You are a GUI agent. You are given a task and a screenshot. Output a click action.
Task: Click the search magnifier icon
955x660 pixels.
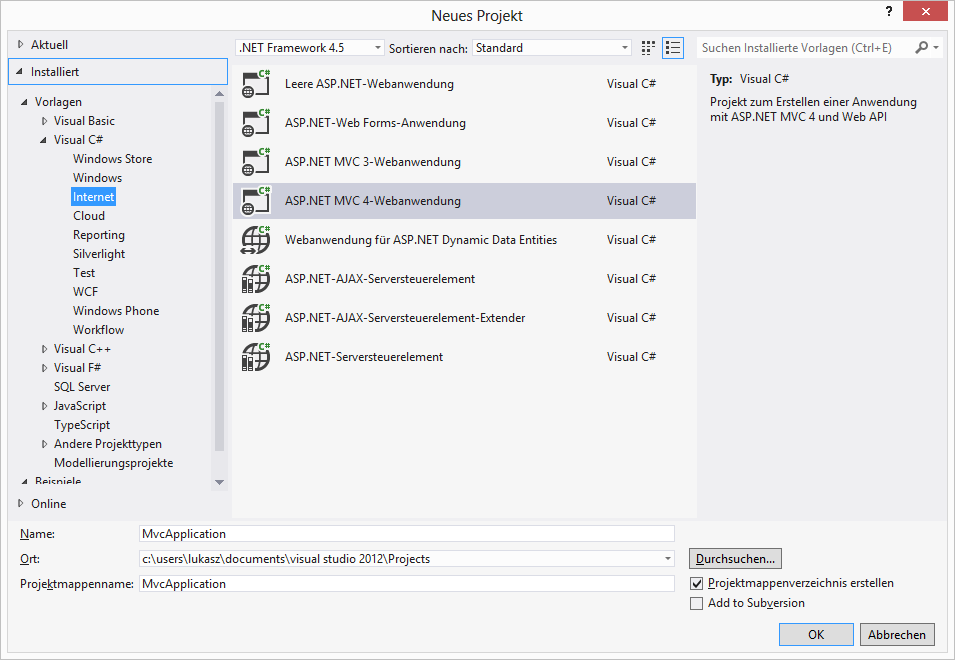(922, 47)
